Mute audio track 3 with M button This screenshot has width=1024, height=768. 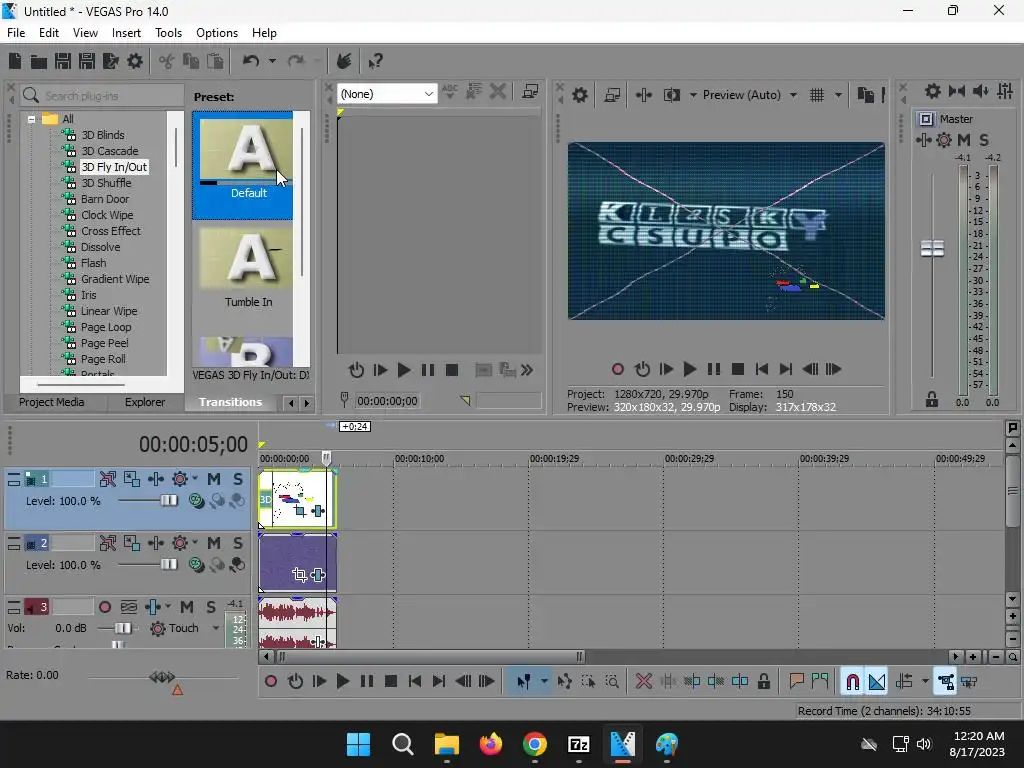[187, 607]
